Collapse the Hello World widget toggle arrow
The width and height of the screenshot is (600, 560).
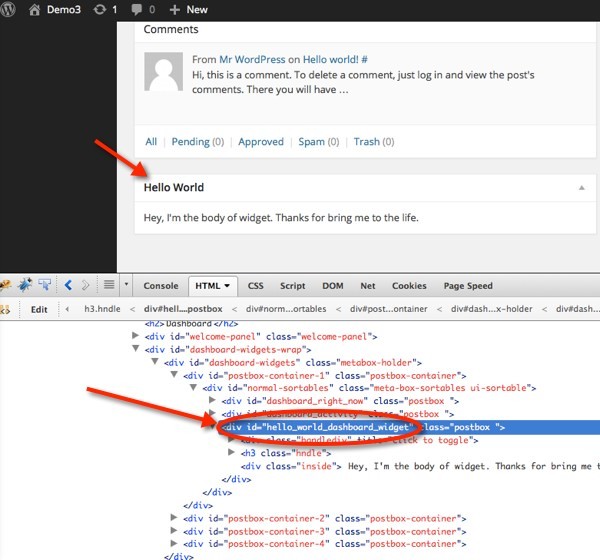[x=582, y=188]
